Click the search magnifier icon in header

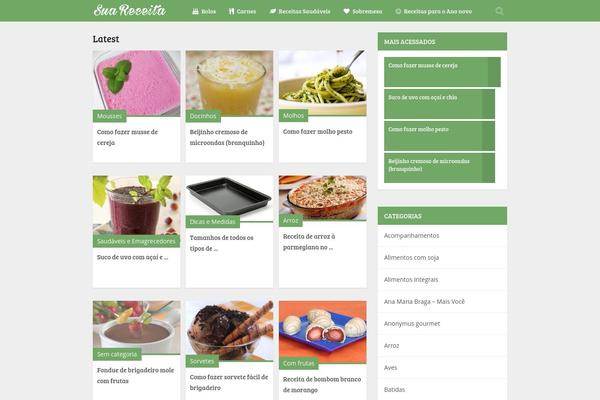coord(499,11)
